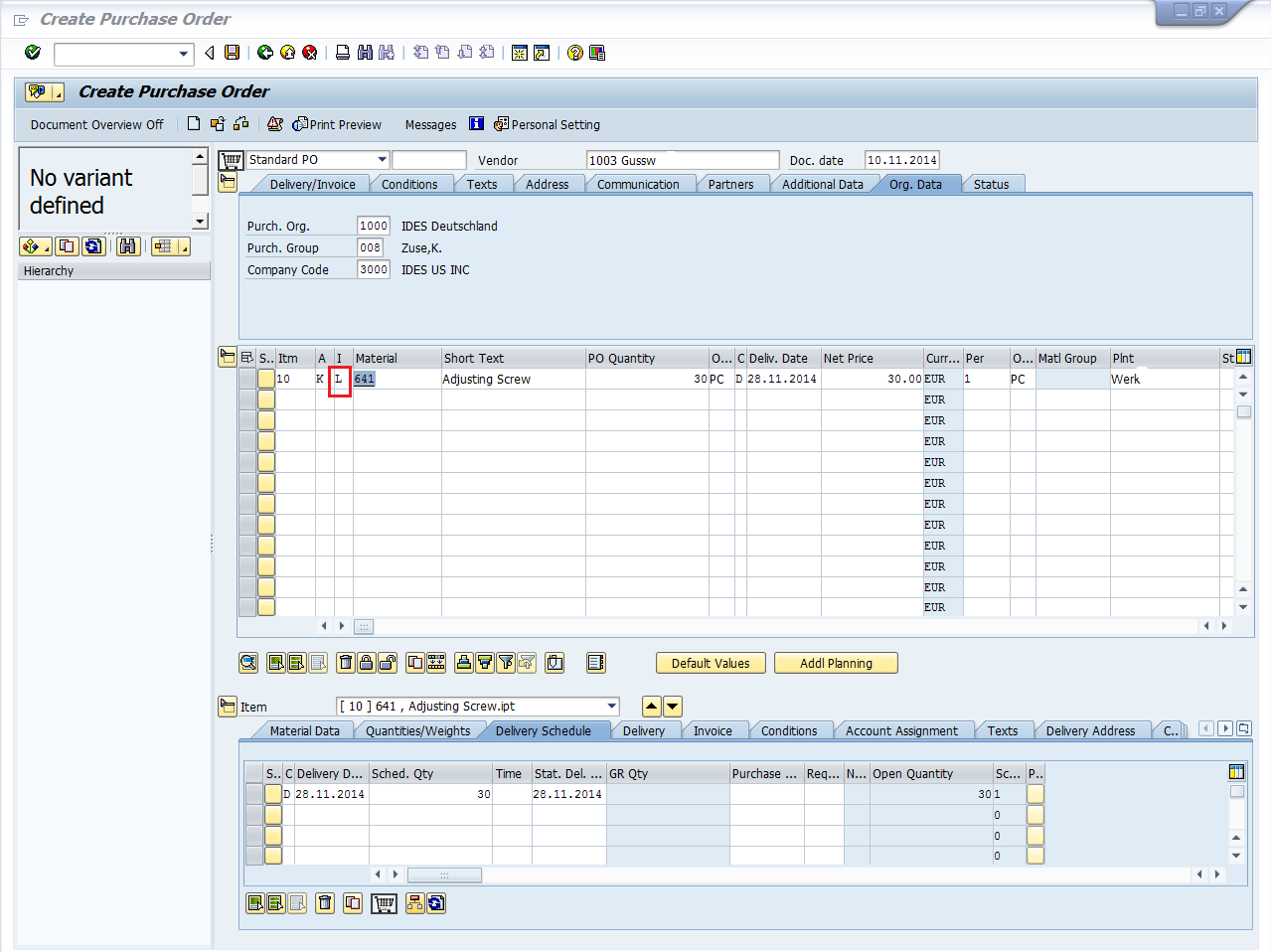1271x952 pixels.
Task: Click the refresh icon in schedule toolbar
Action: [x=435, y=903]
